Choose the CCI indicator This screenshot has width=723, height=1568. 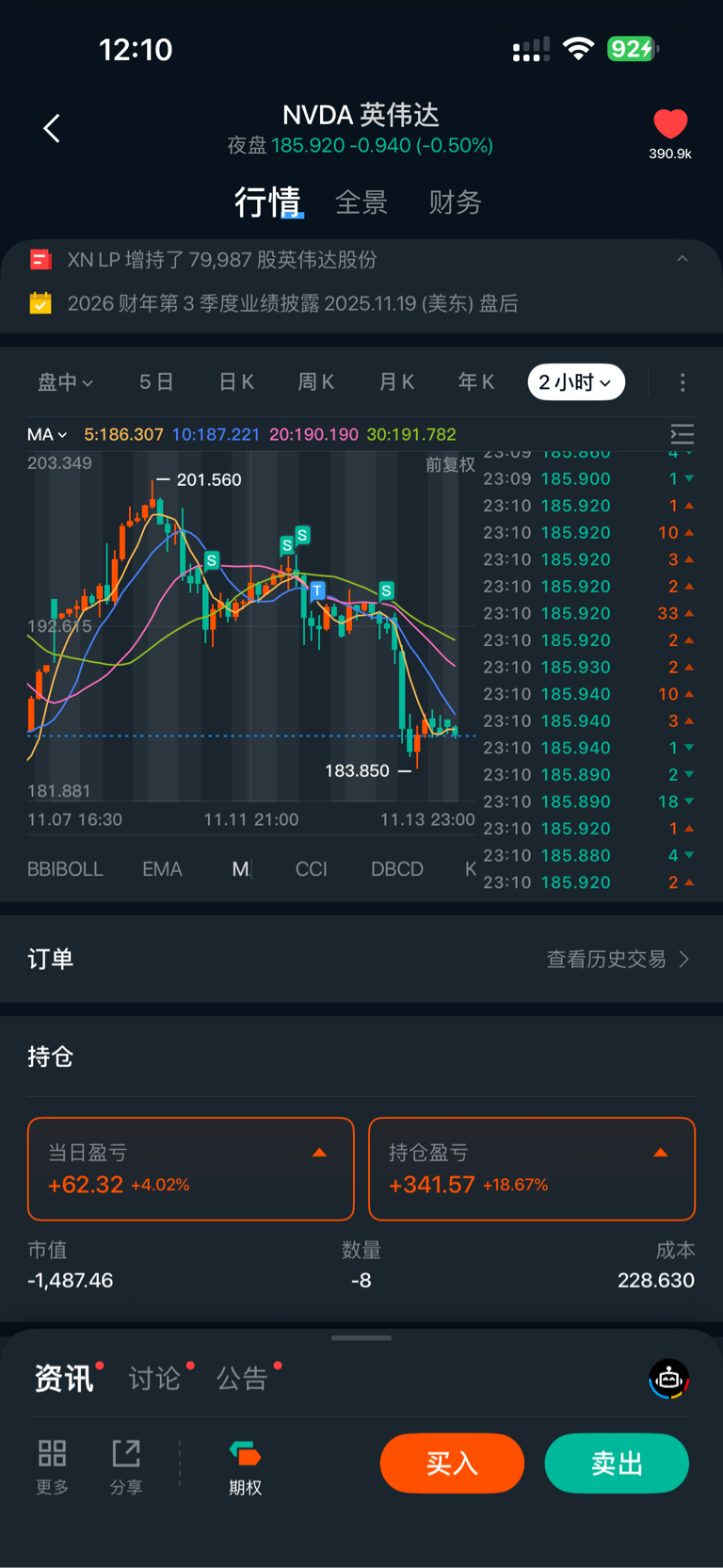pos(311,869)
